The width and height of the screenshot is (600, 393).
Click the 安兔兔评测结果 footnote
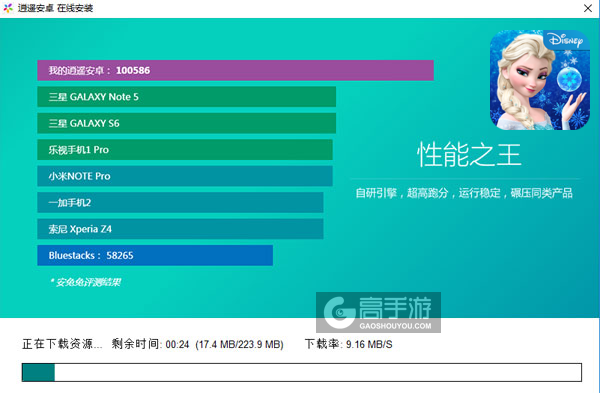[x=86, y=282]
